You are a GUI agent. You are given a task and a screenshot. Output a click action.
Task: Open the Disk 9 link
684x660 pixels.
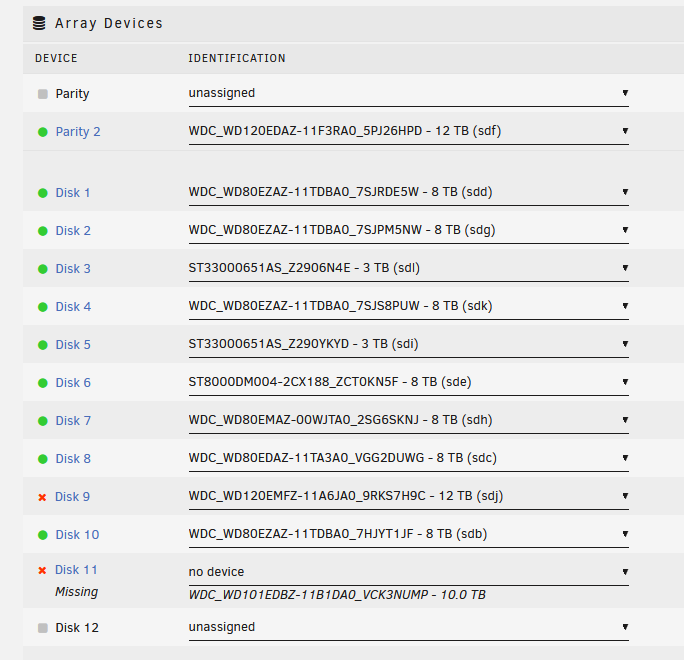(x=72, y=497)
